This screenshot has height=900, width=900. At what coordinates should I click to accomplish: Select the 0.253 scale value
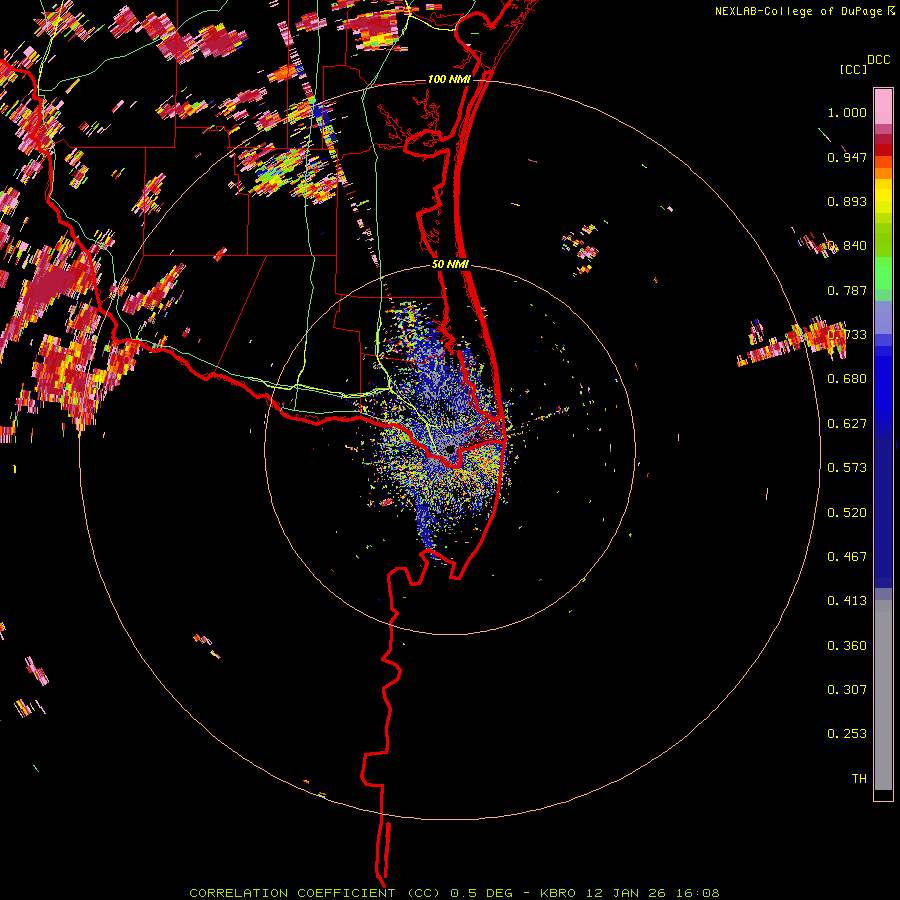847,734
